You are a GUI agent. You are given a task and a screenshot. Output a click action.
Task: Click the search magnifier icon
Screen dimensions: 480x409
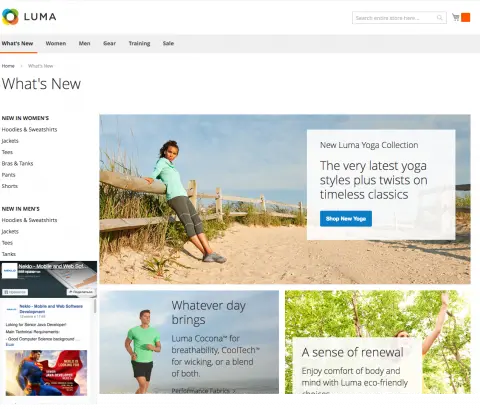(x=440, y=18)
